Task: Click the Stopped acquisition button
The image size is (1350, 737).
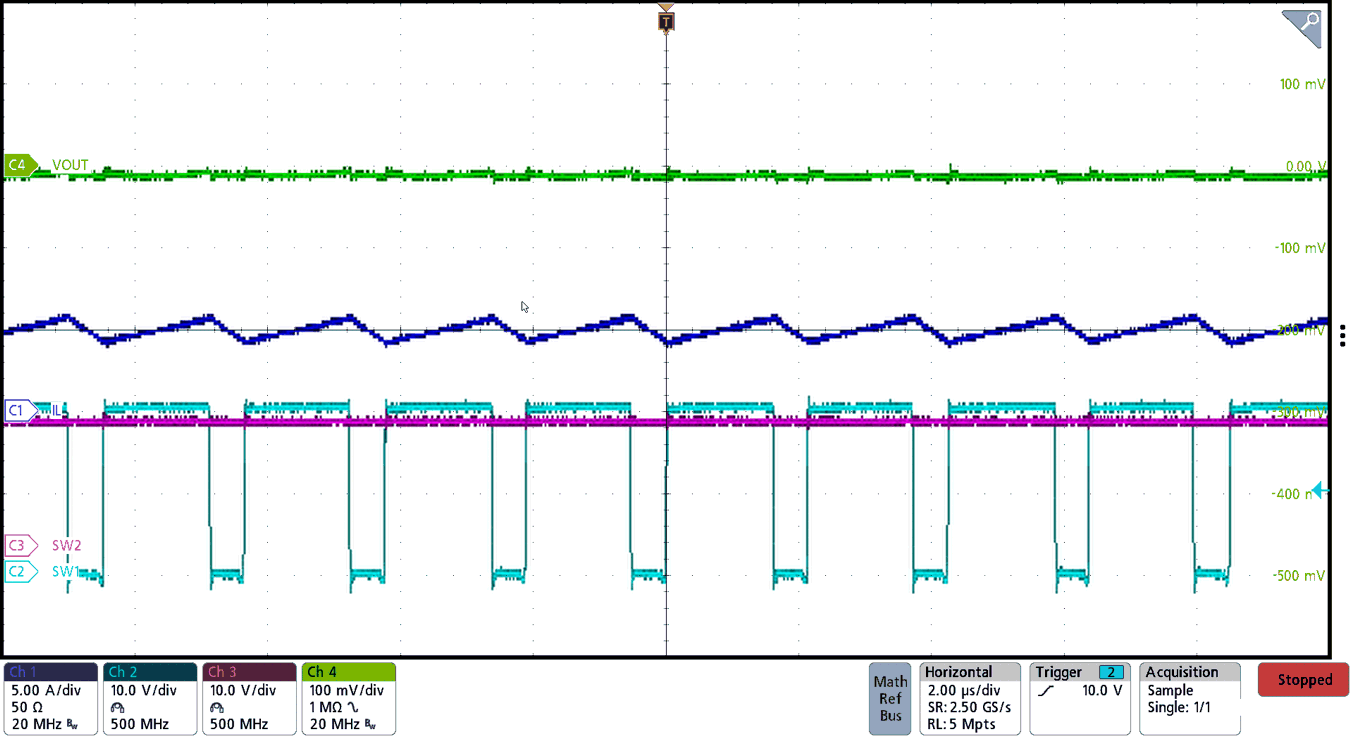Action: (x=1303, y=679)
